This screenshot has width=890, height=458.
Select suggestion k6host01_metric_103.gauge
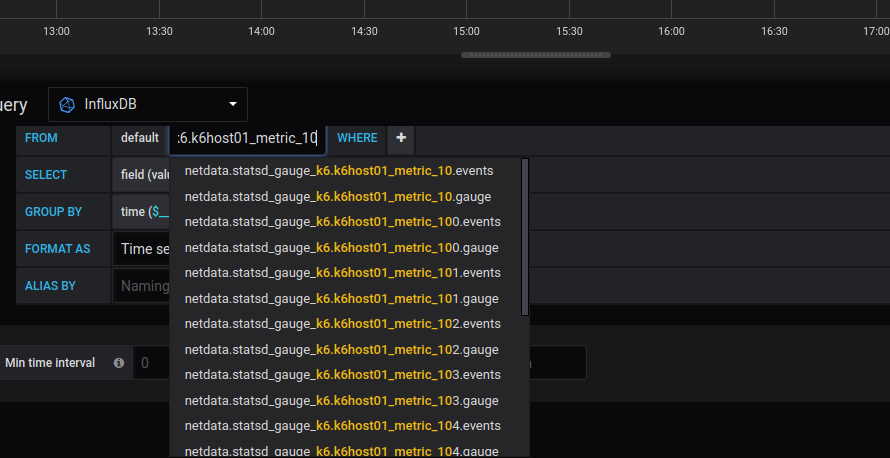(x=346, y=401)
